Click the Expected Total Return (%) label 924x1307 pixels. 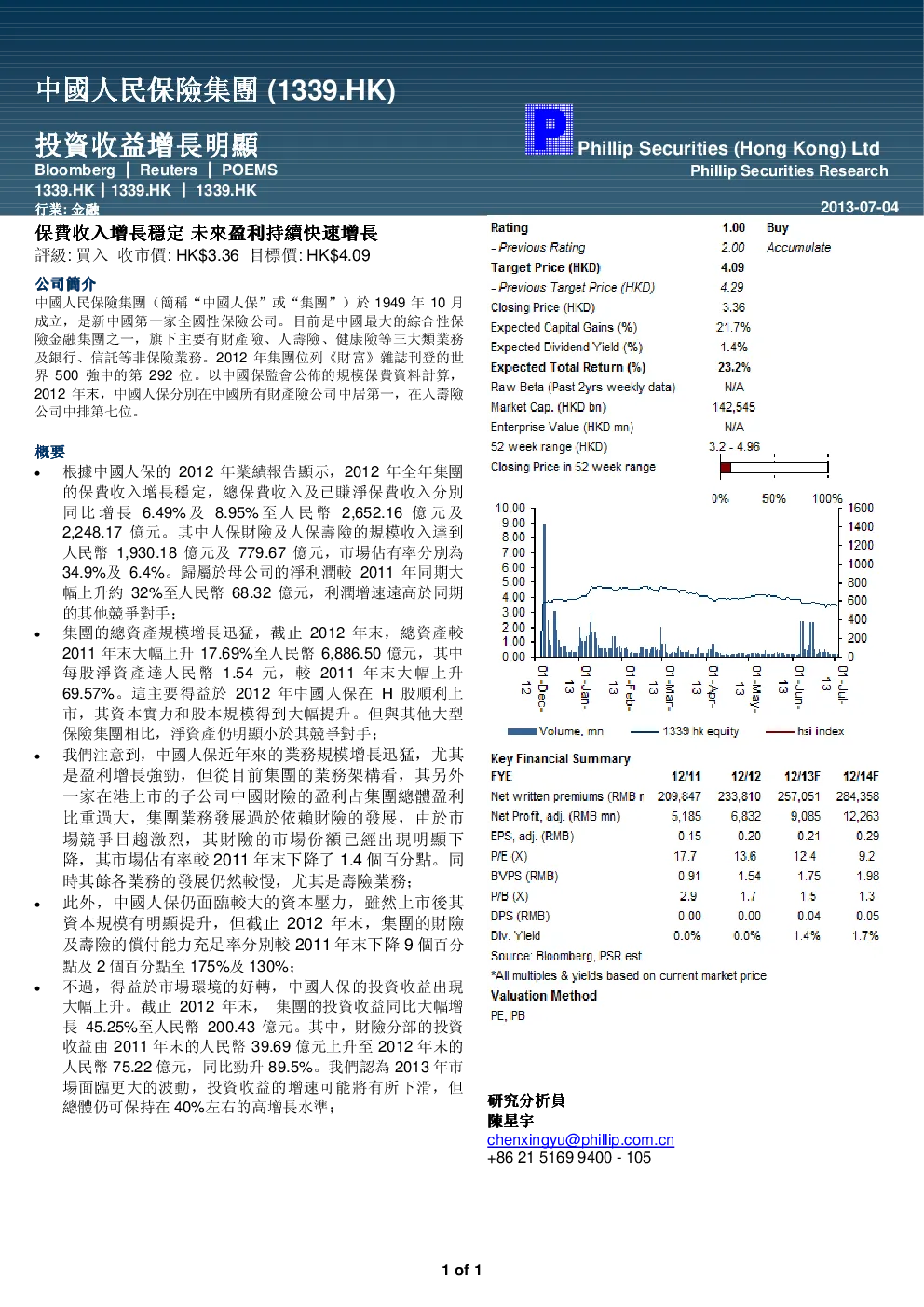[x=568, y=367]
